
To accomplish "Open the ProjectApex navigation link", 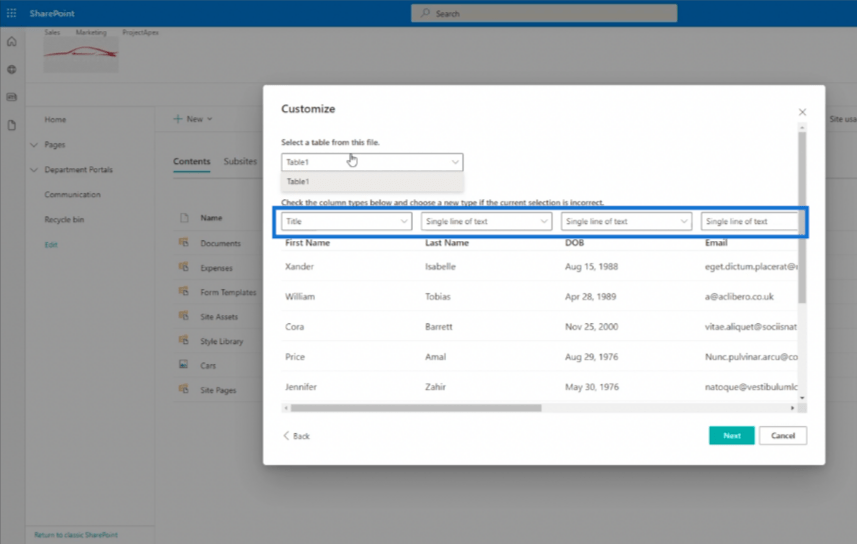I will 140,32.
